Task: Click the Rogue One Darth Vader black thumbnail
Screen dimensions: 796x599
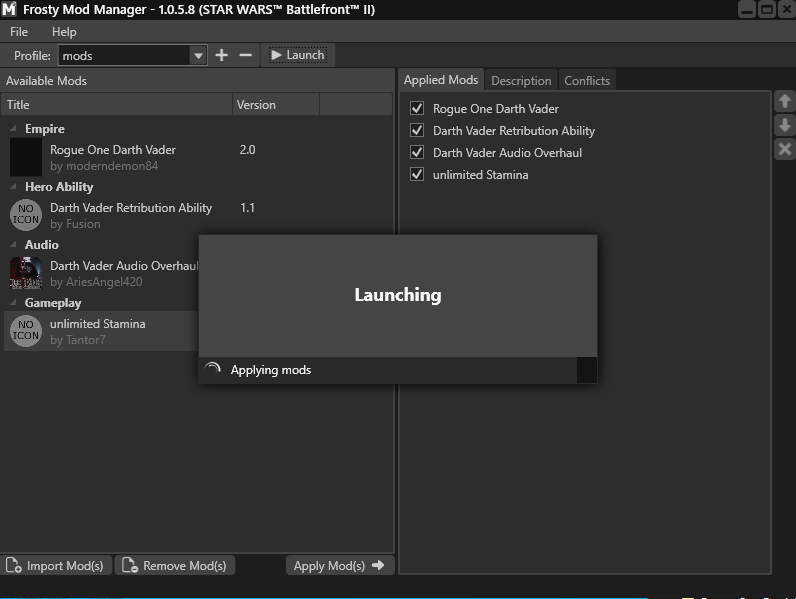Action: pyautogui.click(x=26, y=157)
